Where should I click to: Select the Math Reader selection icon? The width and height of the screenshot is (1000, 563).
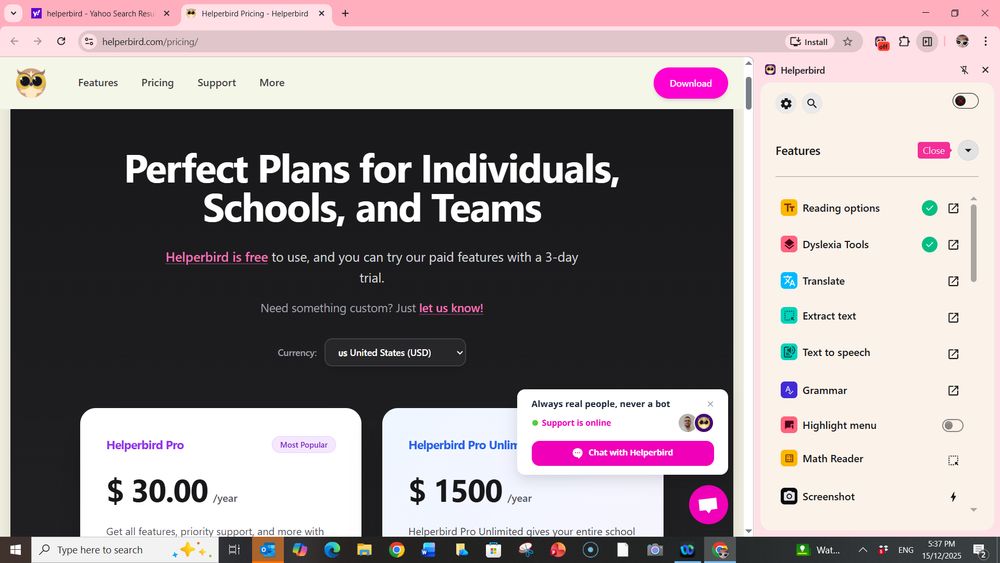tap(953, 460)
